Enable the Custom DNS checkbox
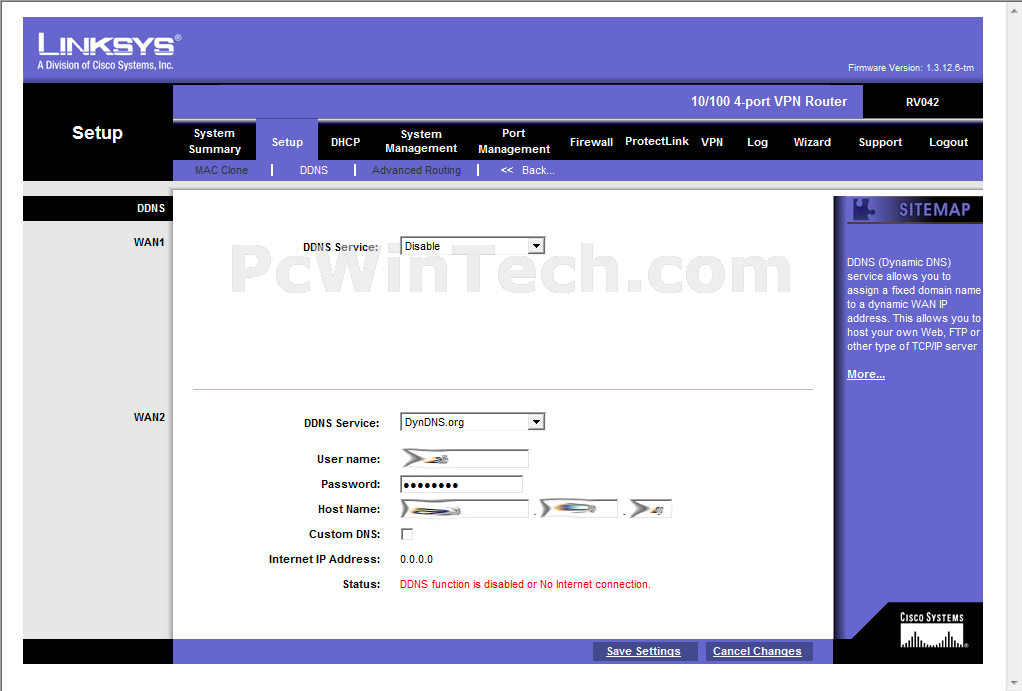Viewport: 1022px width, 691px height. pos(407,534)
